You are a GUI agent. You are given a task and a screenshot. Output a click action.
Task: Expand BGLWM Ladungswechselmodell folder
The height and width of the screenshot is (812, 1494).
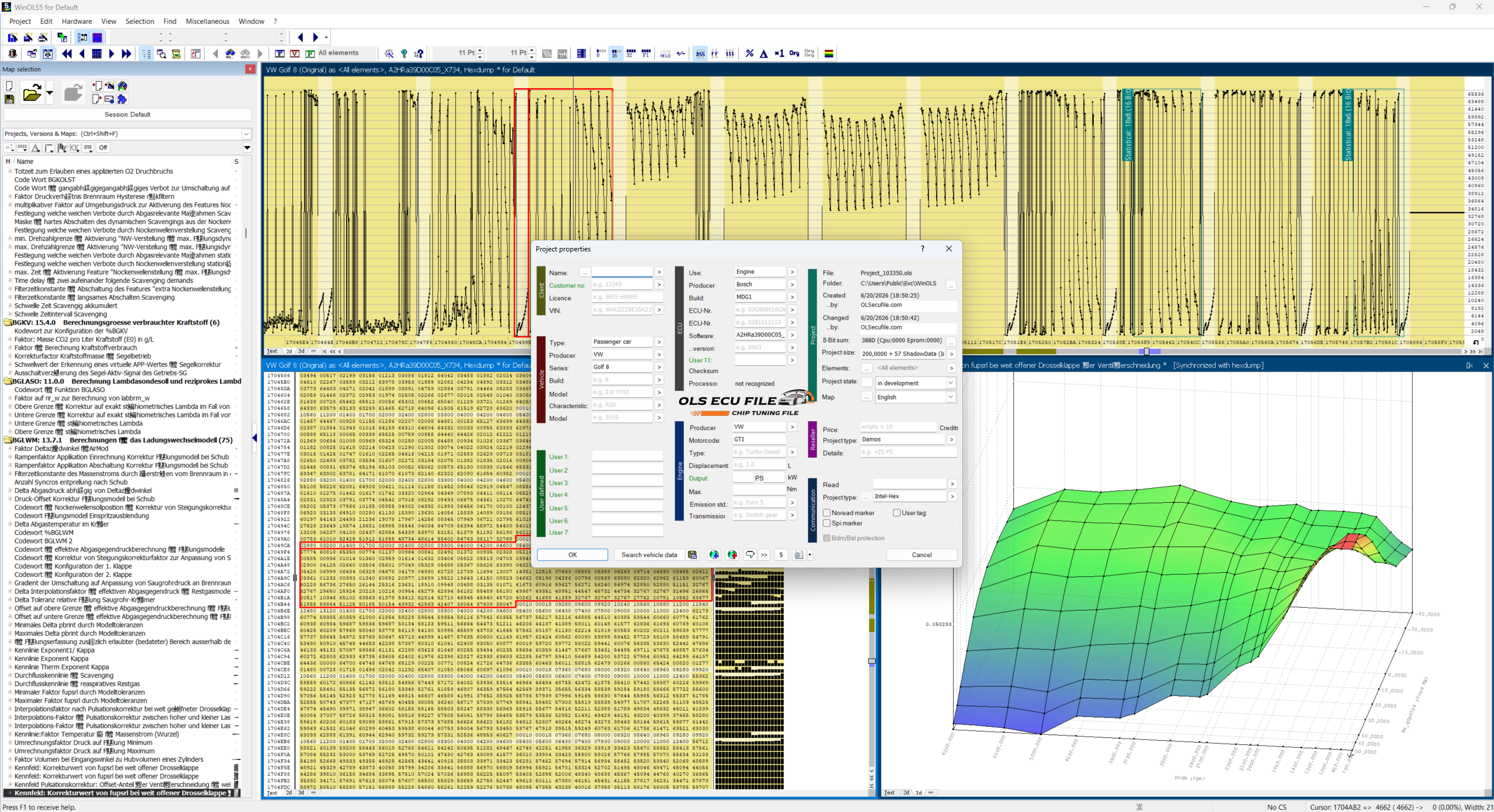[x=8, y=440]
